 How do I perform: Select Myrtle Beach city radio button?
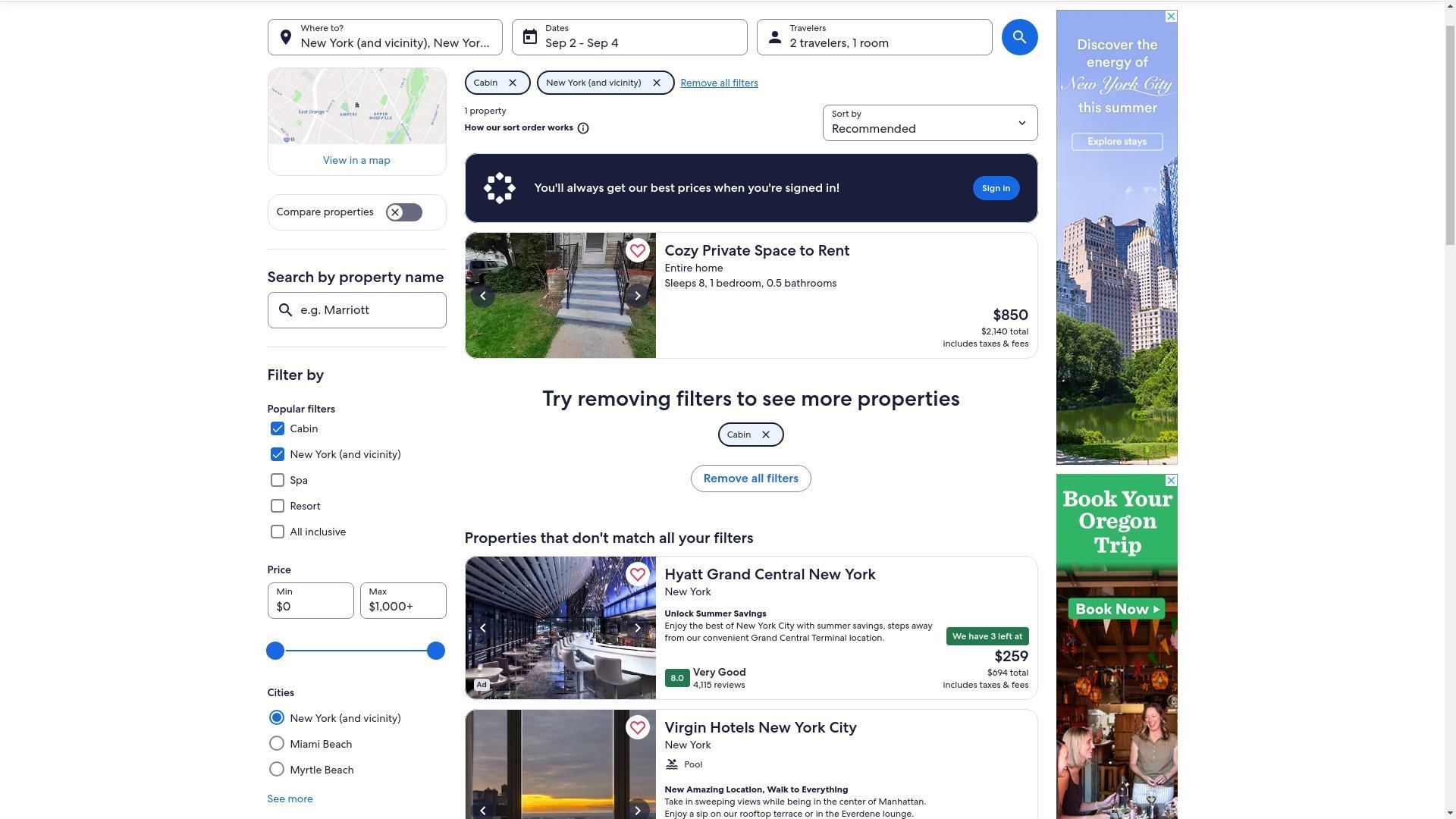tap(277, 770)
